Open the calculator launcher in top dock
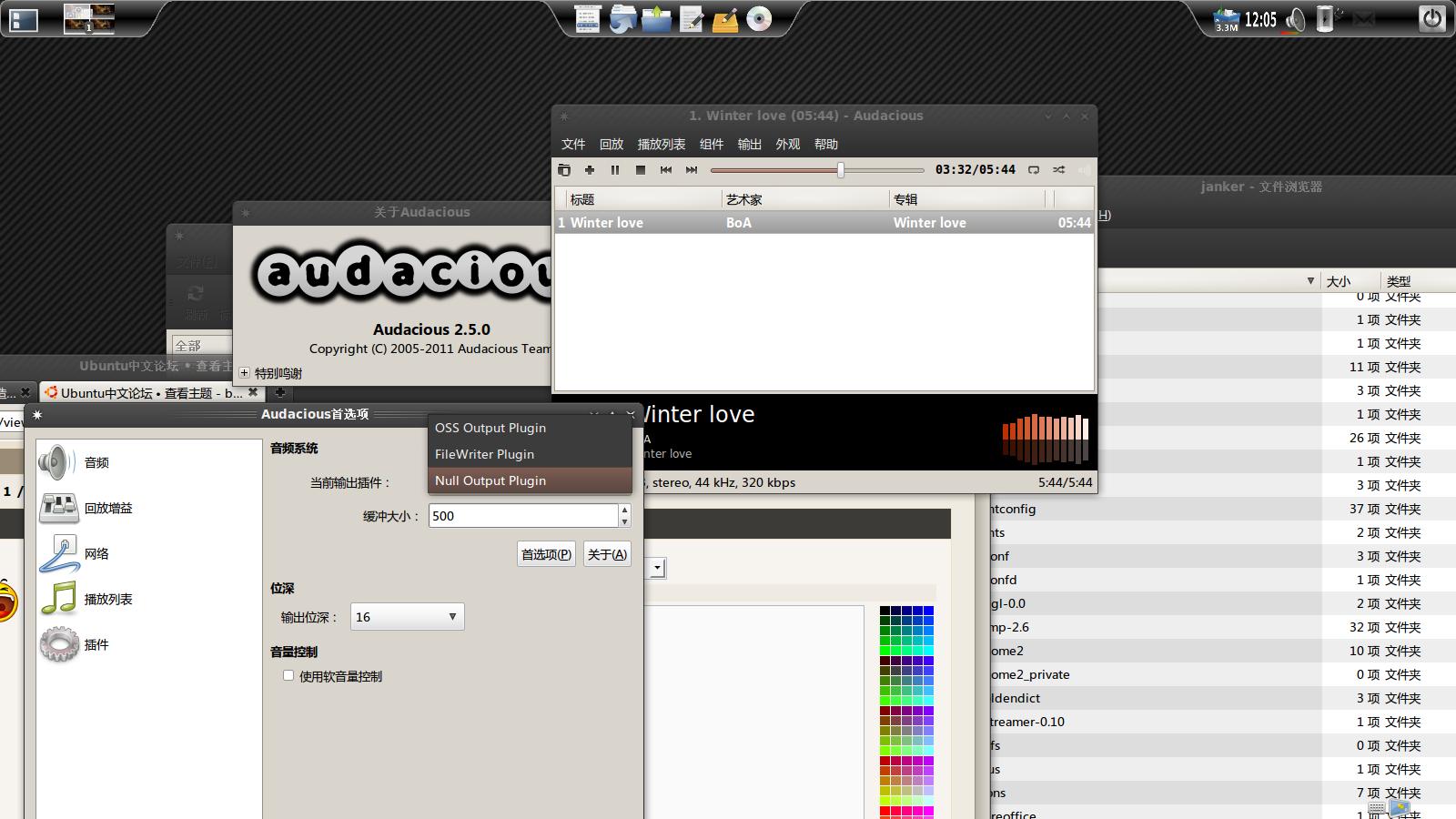The width and height of the screenshot is (1456, 819). point(588,19)
